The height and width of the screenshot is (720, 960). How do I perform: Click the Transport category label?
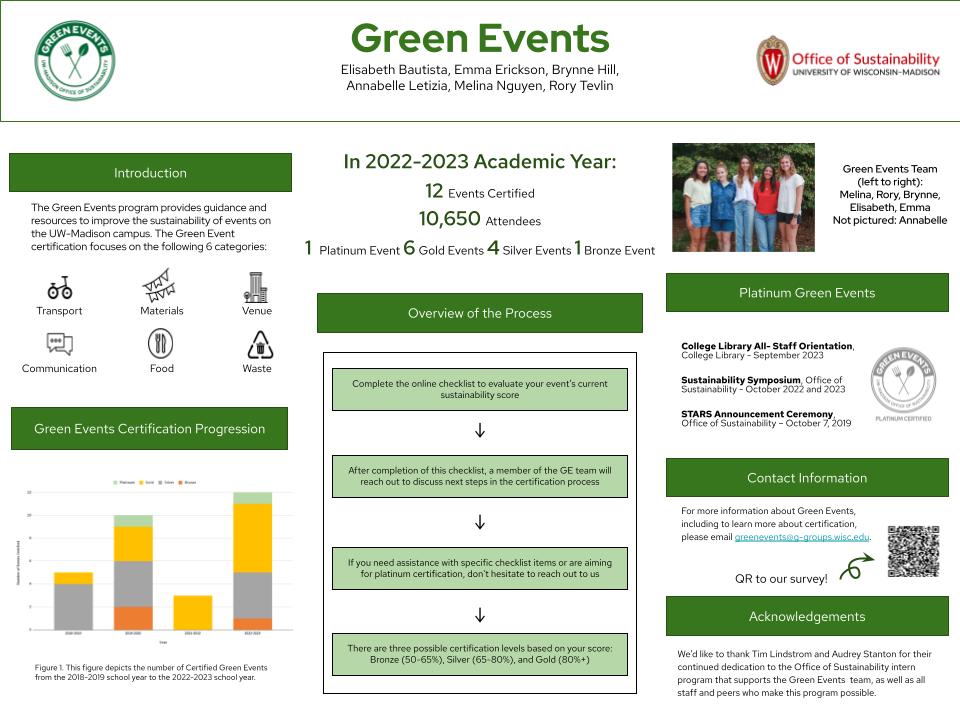coord(59,310)
